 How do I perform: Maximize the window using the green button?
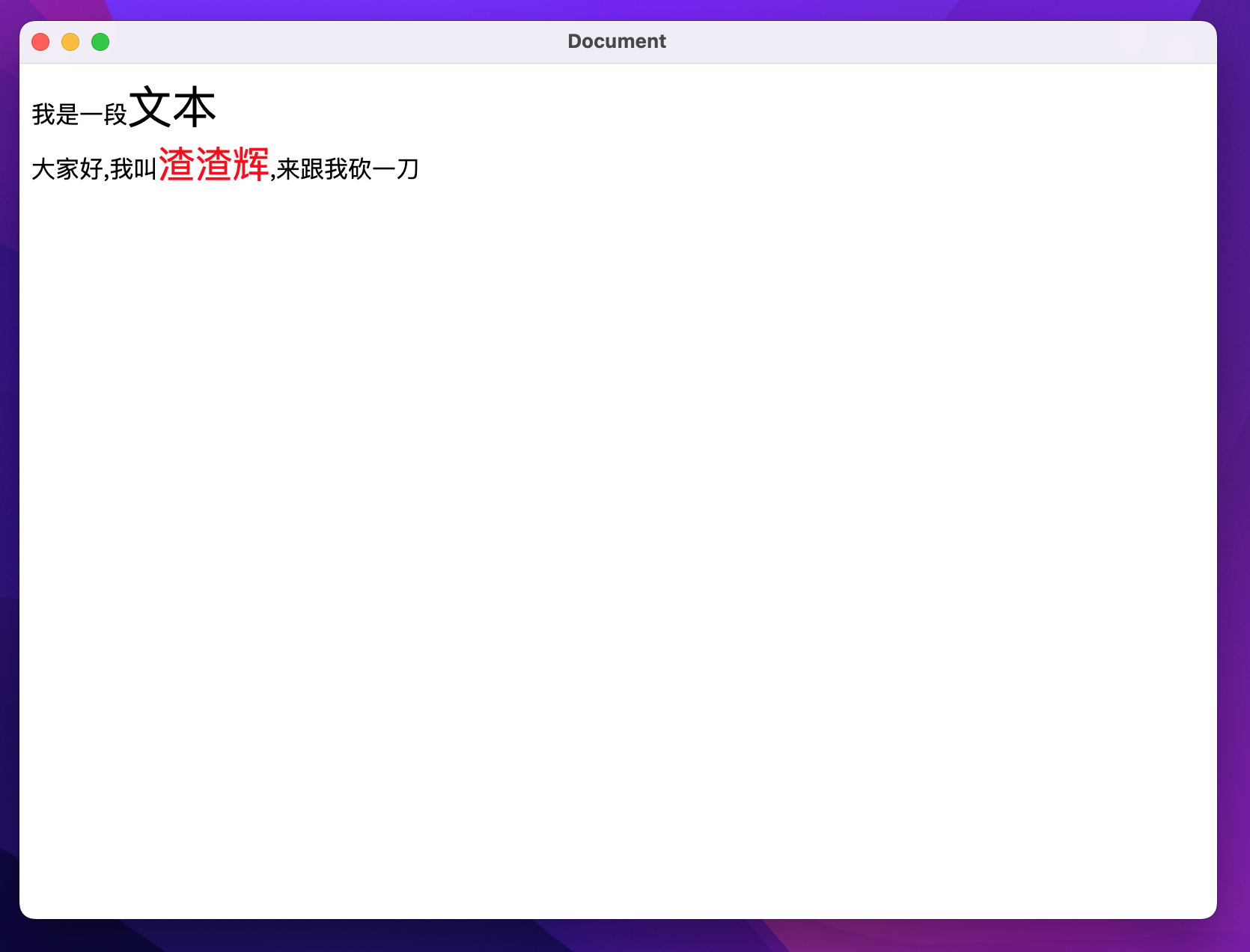[x=100, y=42]
